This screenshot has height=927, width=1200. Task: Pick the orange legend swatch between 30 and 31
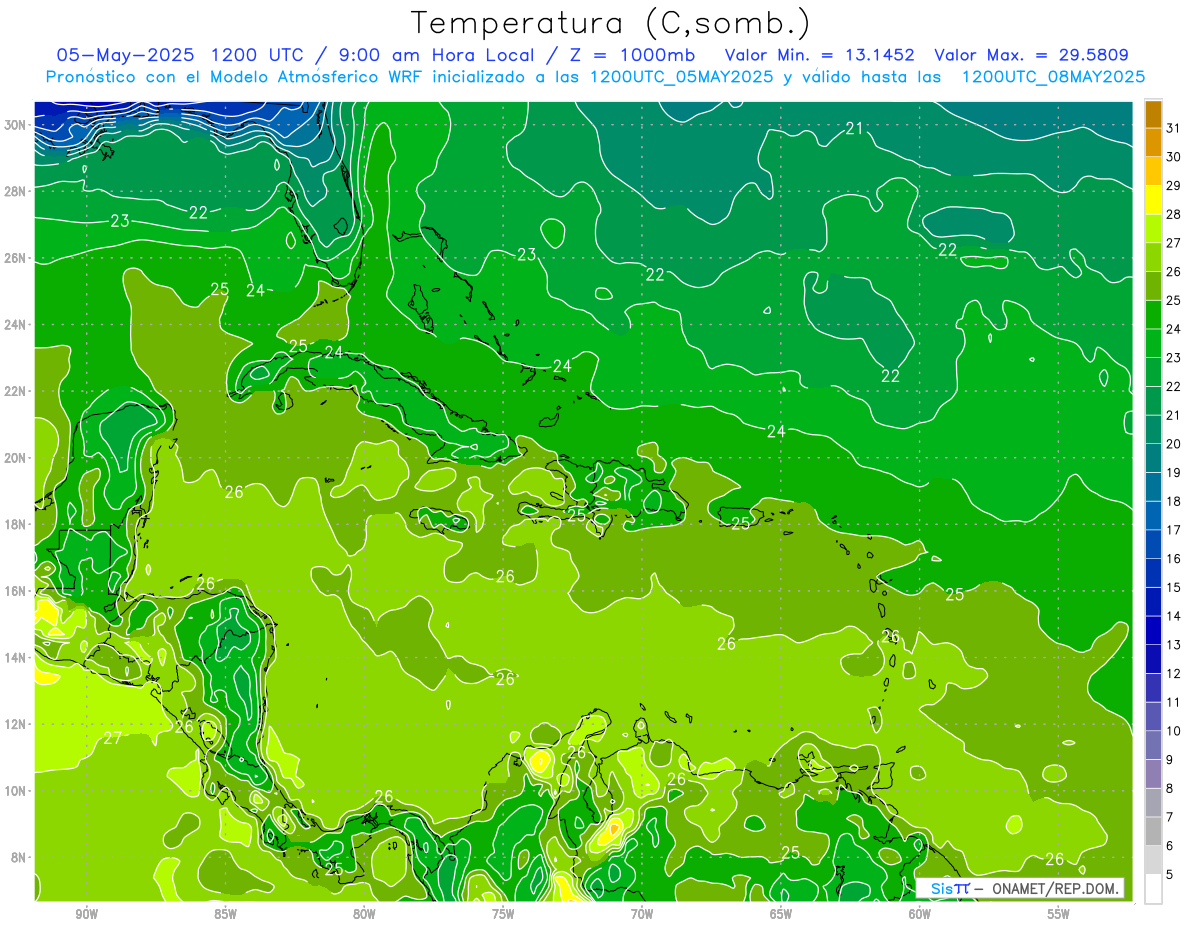(1153, 143)
